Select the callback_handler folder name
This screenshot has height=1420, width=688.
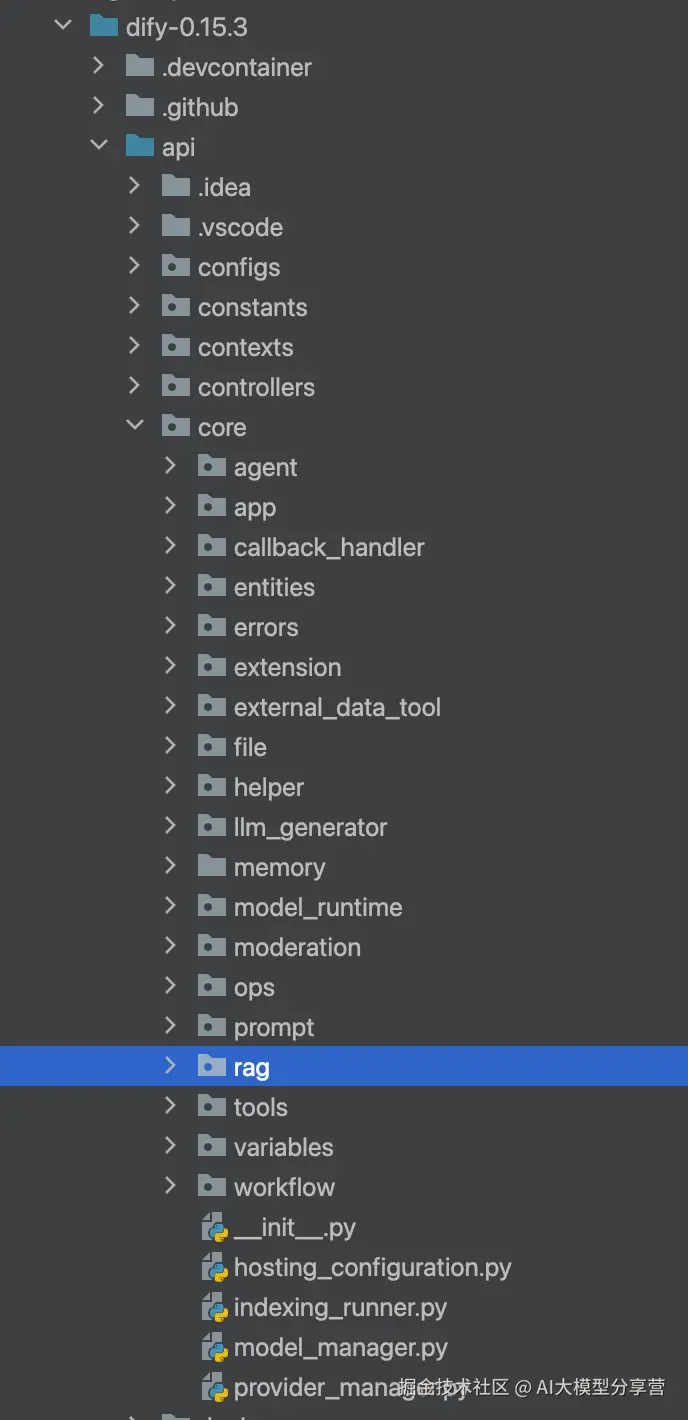coord(329,547)
